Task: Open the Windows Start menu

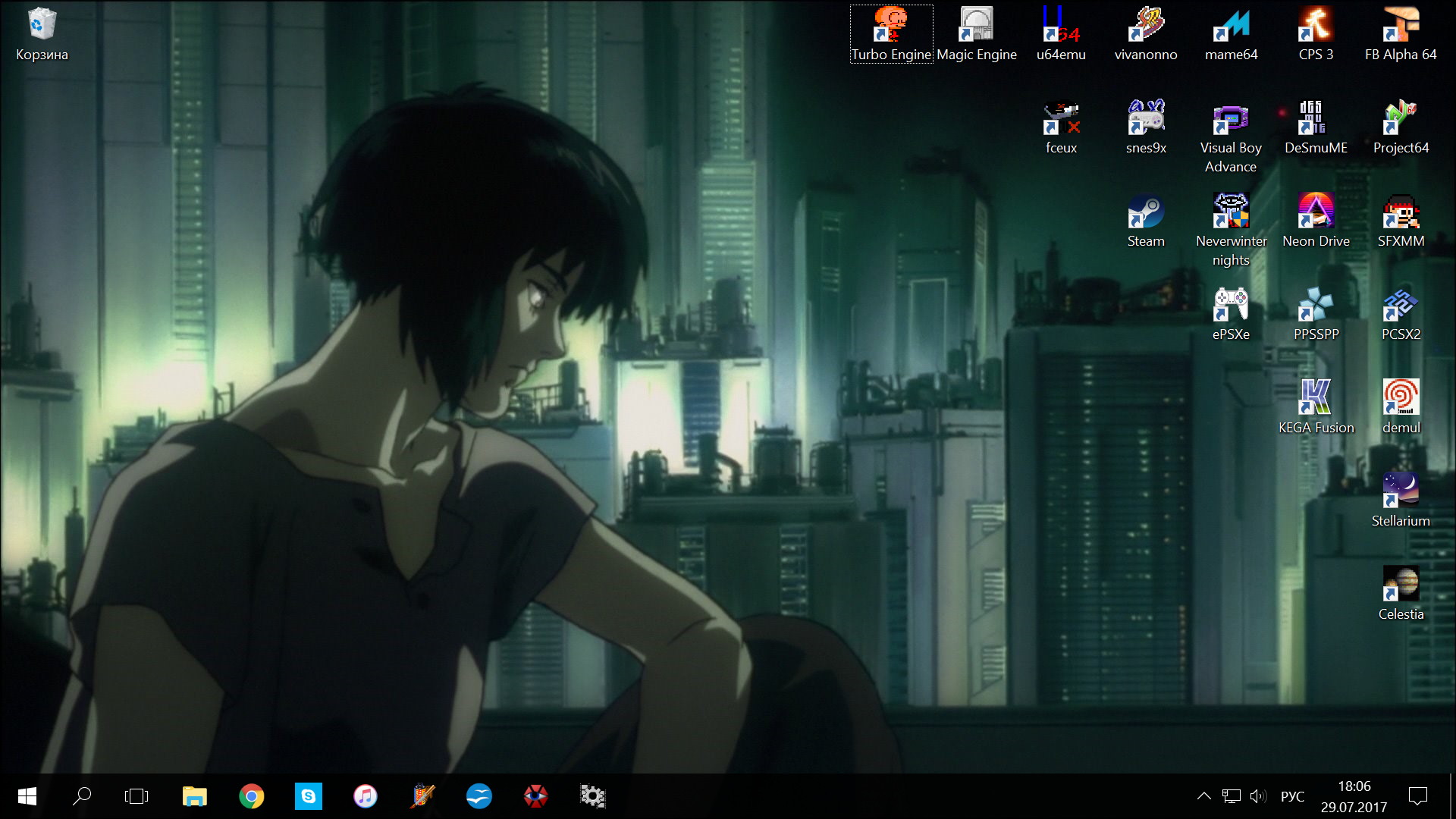Action: click(27, 796)
